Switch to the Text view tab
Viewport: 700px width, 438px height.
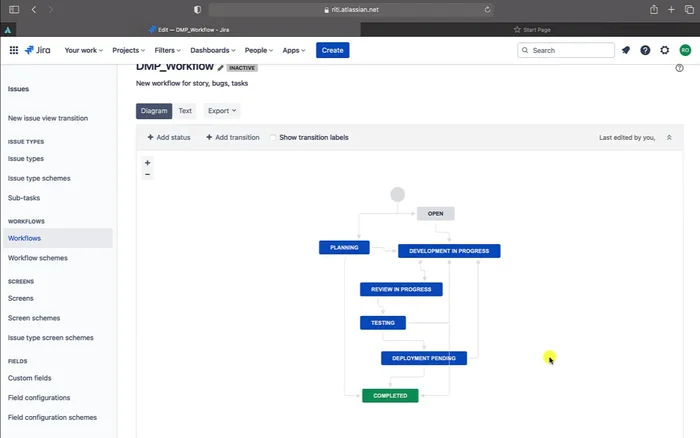click(185, 111)
